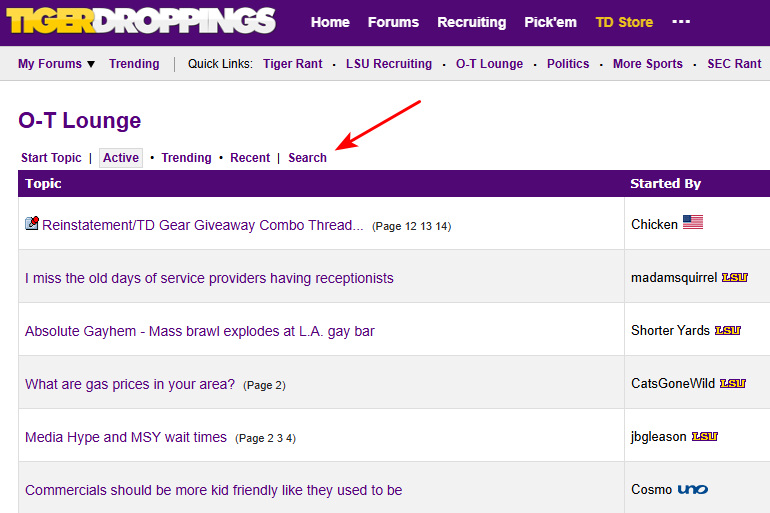The image size is (770, 513).
Task: Open Trending in the quick links bar
Action: click(134, 64)
